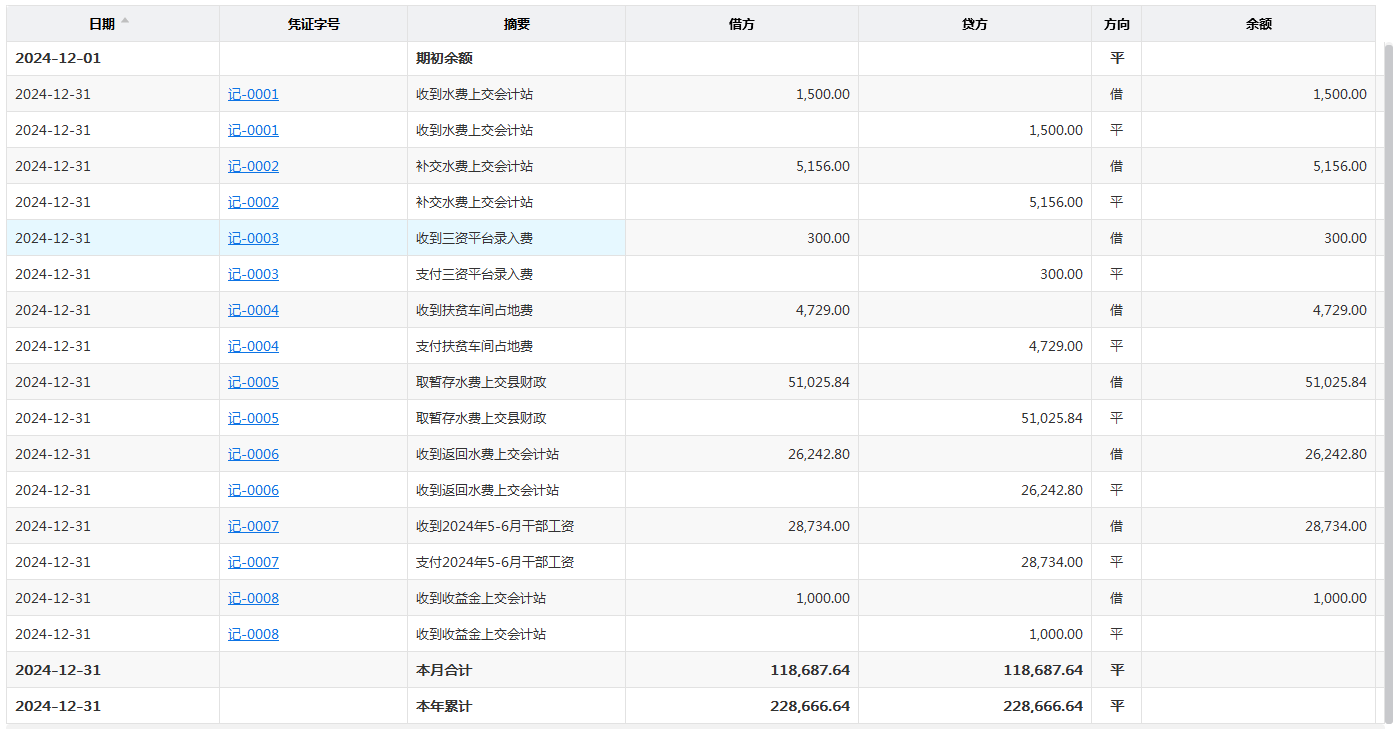This screenshot has height=729, width=1395.
Task: Open voucher 记-0004 for 支付扶贫车间占地费
Action: (253, 346)
